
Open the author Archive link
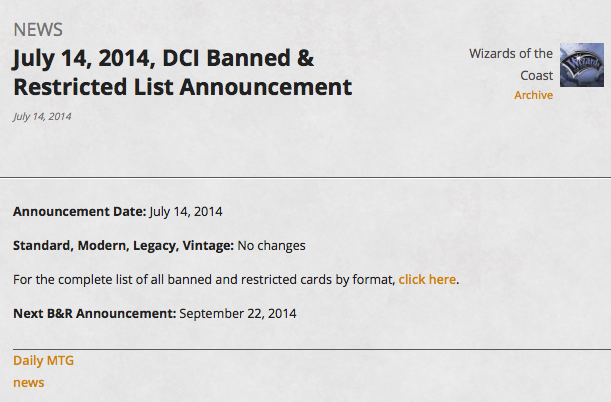click(x=533, y=95)
